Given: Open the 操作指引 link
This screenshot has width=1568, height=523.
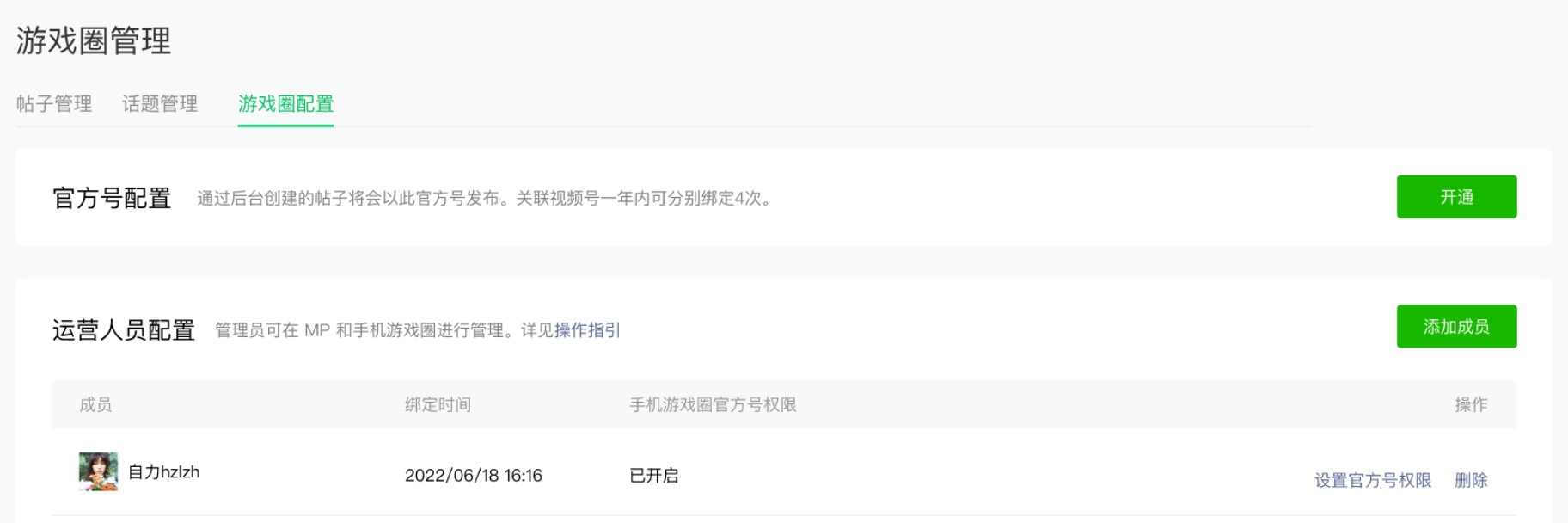Looking at the screenshot, I should pyautogui.click(x=587, y=330).
